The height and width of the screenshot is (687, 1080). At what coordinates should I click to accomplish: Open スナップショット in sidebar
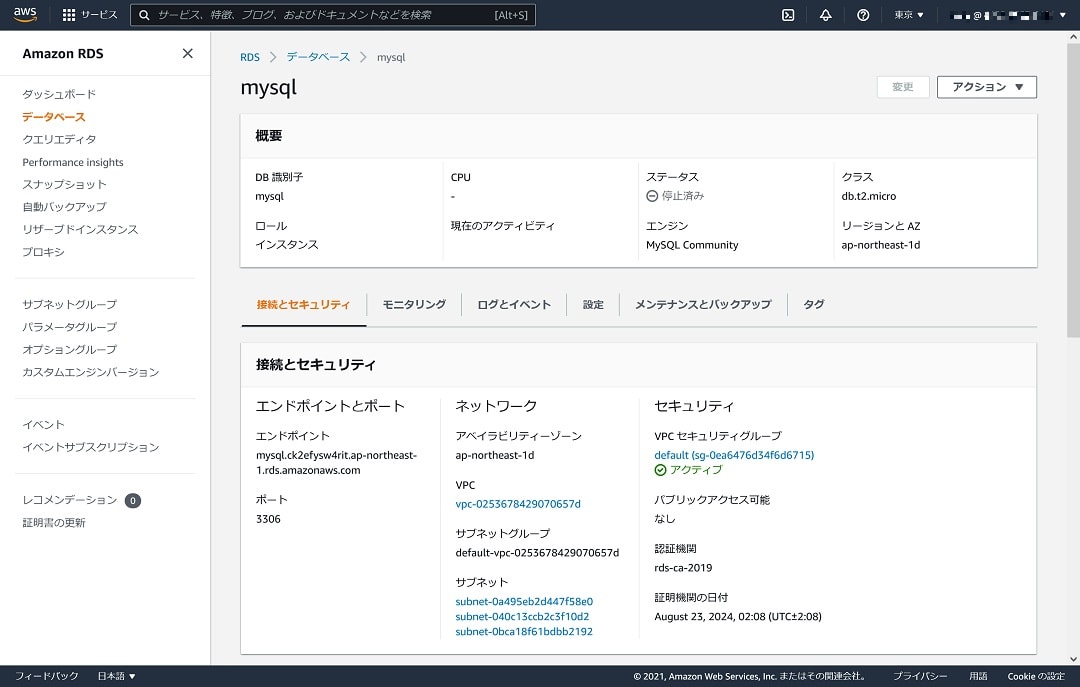pyautogui.click(x=64, y=184)
